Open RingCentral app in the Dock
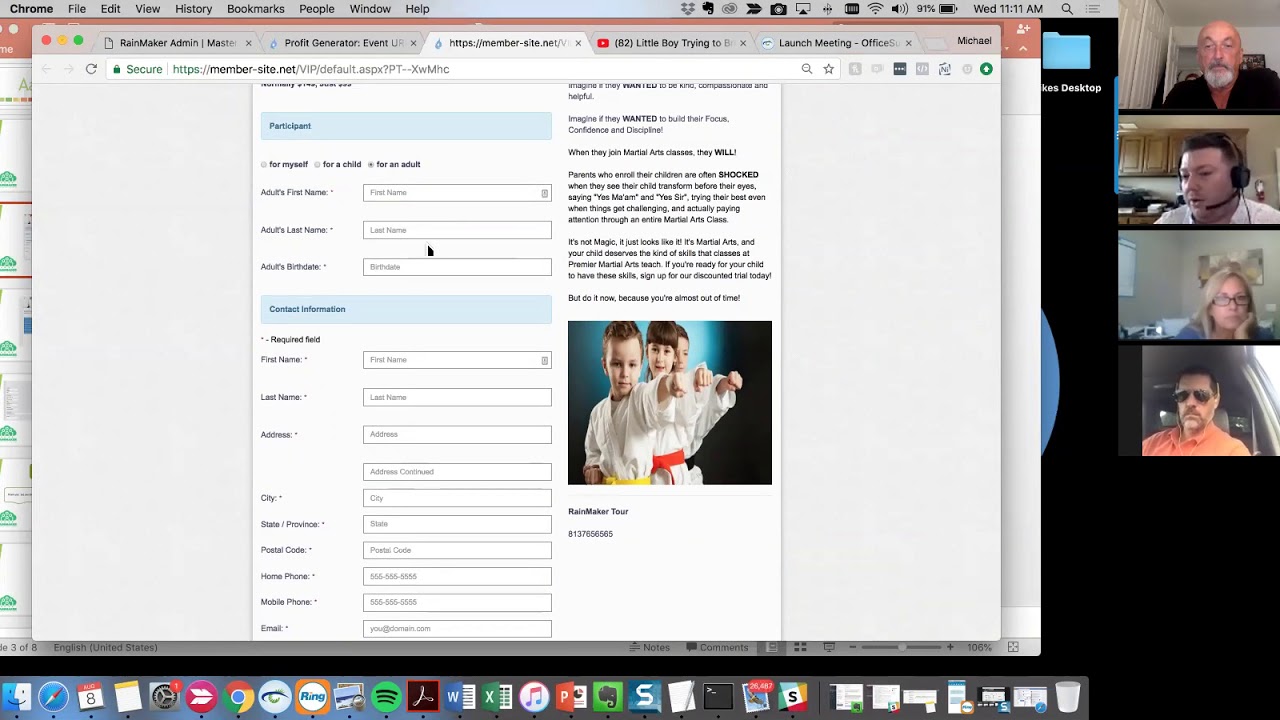This screenshot has height=720, width=1280. click(312, 696)
